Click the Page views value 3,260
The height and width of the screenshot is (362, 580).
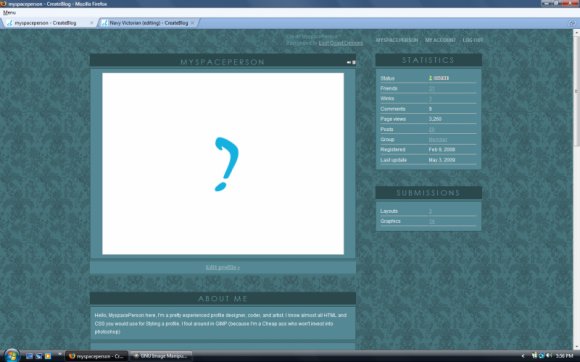tap(435, 119)
